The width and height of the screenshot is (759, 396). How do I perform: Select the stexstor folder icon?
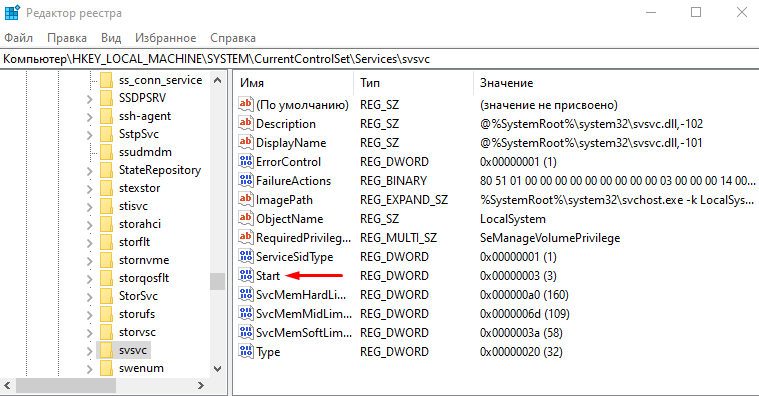click(106, 188)
